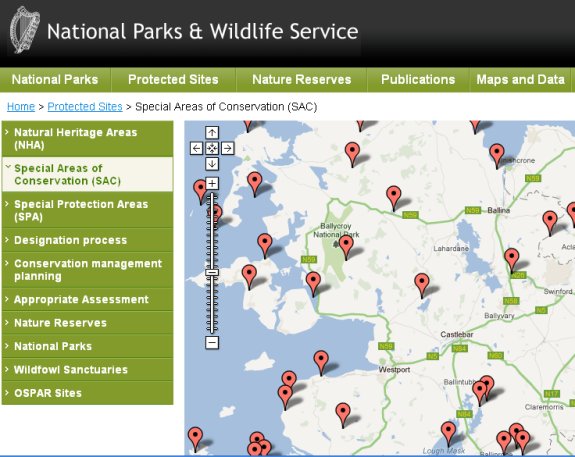Pan the map up with the arrow
Image resolution: width=575 pixels, height=457 pixels.
pyautogui.click(x=212, y=132)
